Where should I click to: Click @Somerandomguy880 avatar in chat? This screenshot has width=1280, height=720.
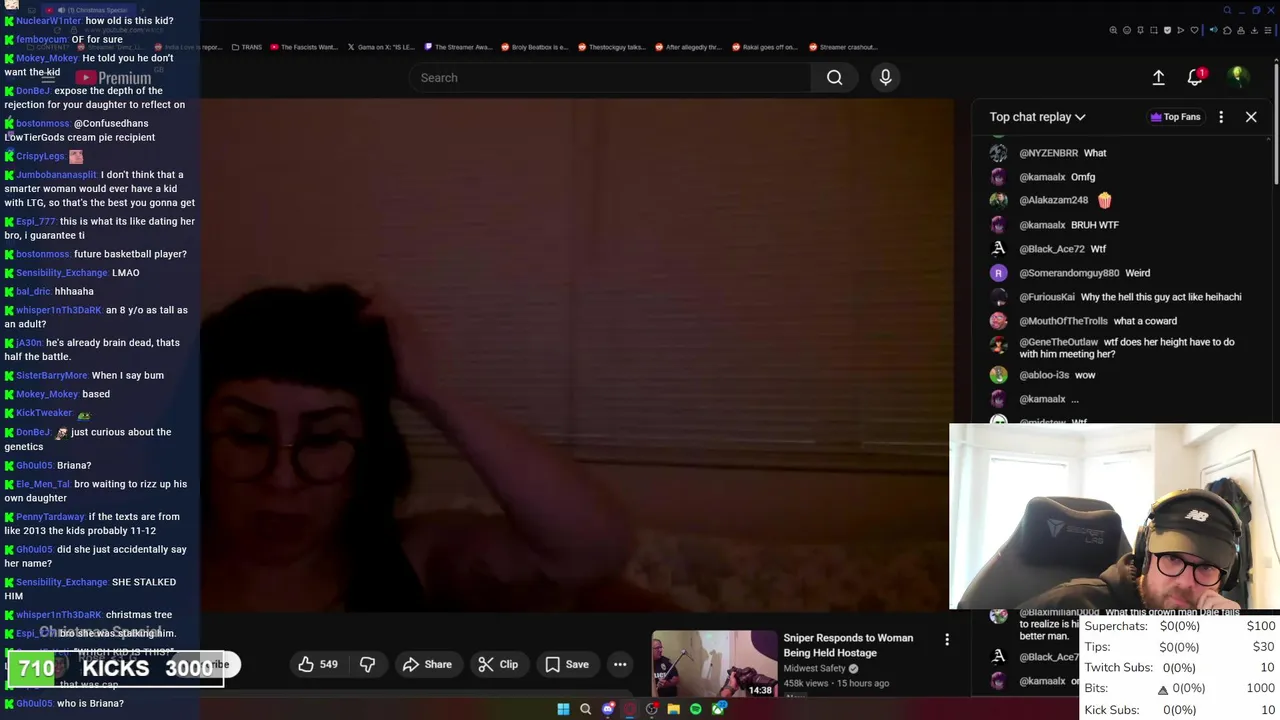998,273
